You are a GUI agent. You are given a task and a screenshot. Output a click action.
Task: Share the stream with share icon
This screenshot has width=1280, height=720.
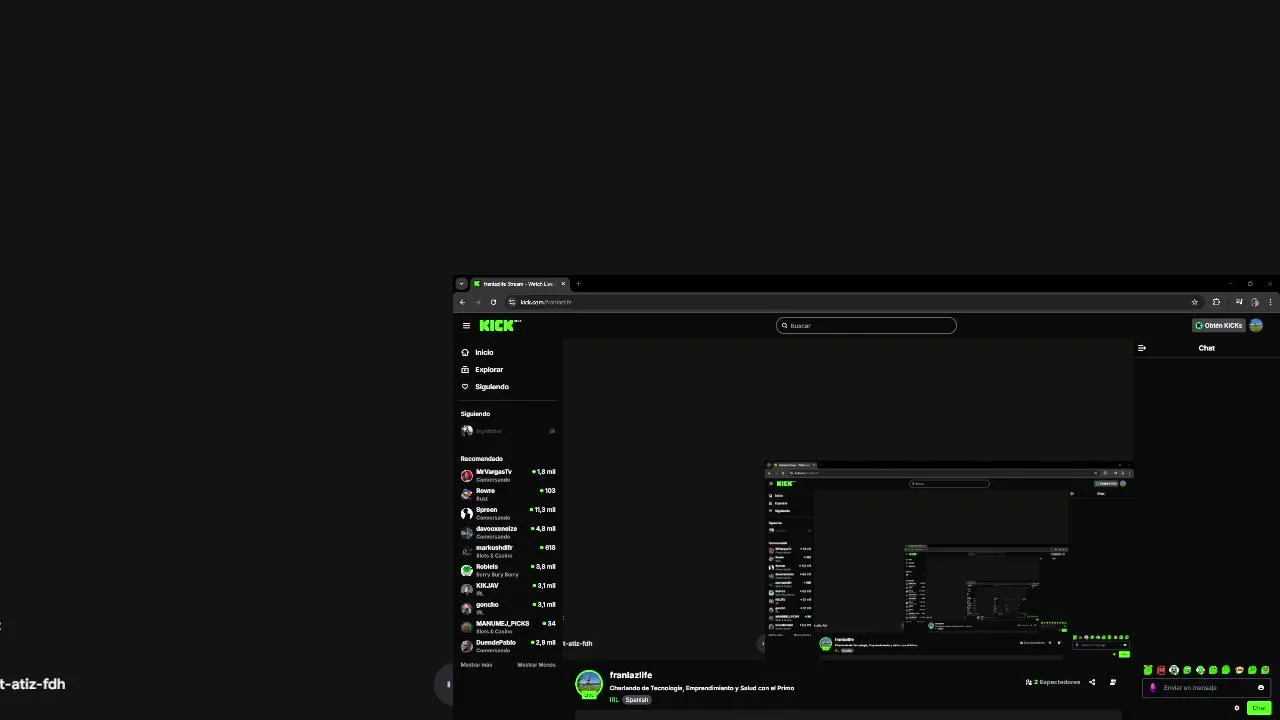1092,682
